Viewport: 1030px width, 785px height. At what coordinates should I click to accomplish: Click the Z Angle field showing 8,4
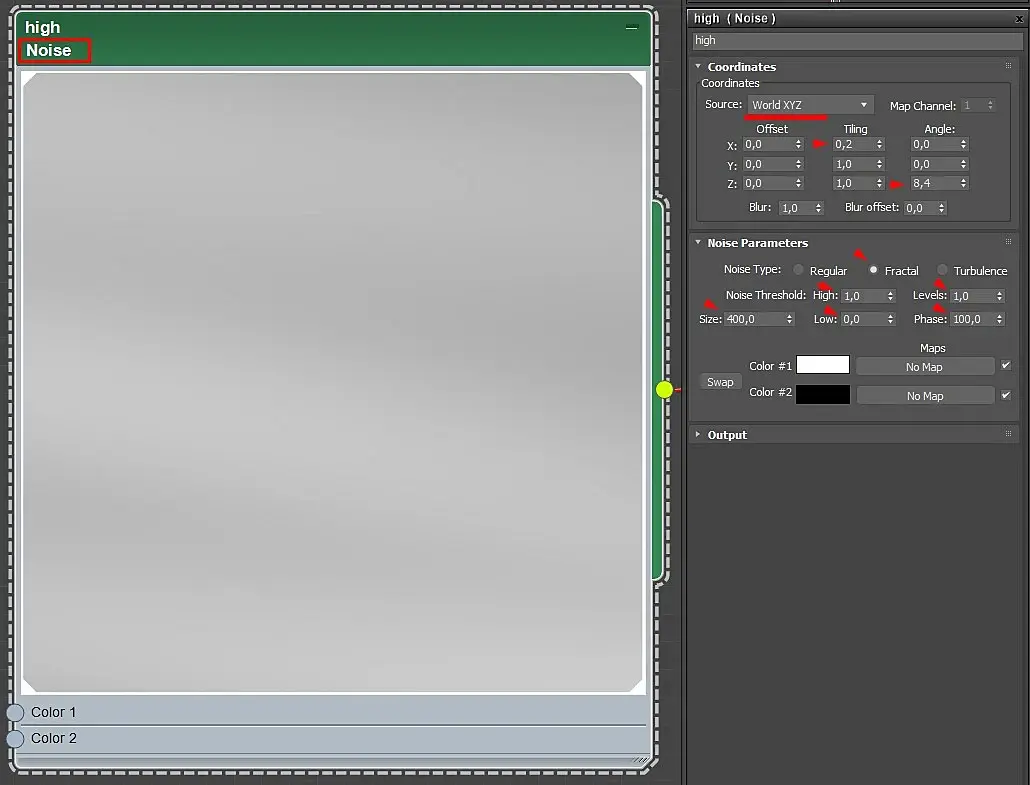pos(934,183)
